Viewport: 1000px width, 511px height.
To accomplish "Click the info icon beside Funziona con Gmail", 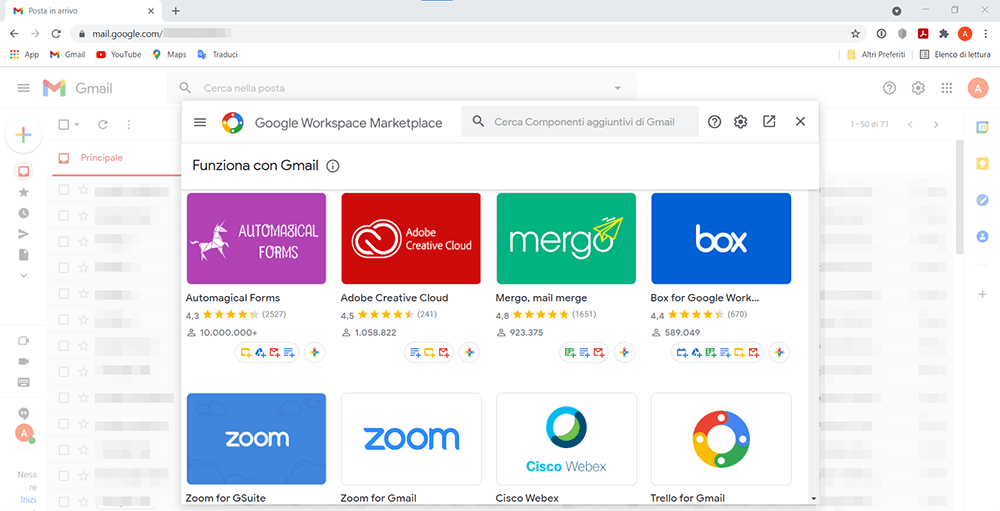I will pyautogui.click(x=333, y=166).
